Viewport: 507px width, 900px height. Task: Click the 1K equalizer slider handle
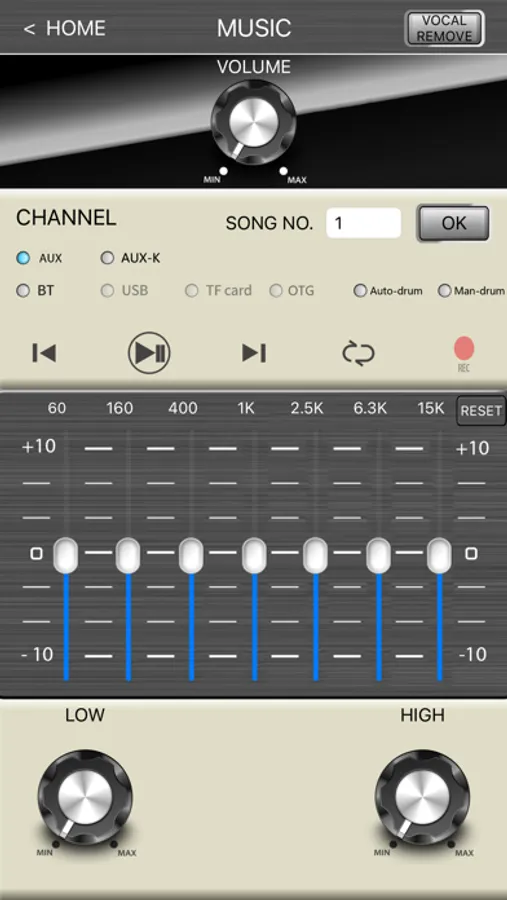tap(254, 555)
